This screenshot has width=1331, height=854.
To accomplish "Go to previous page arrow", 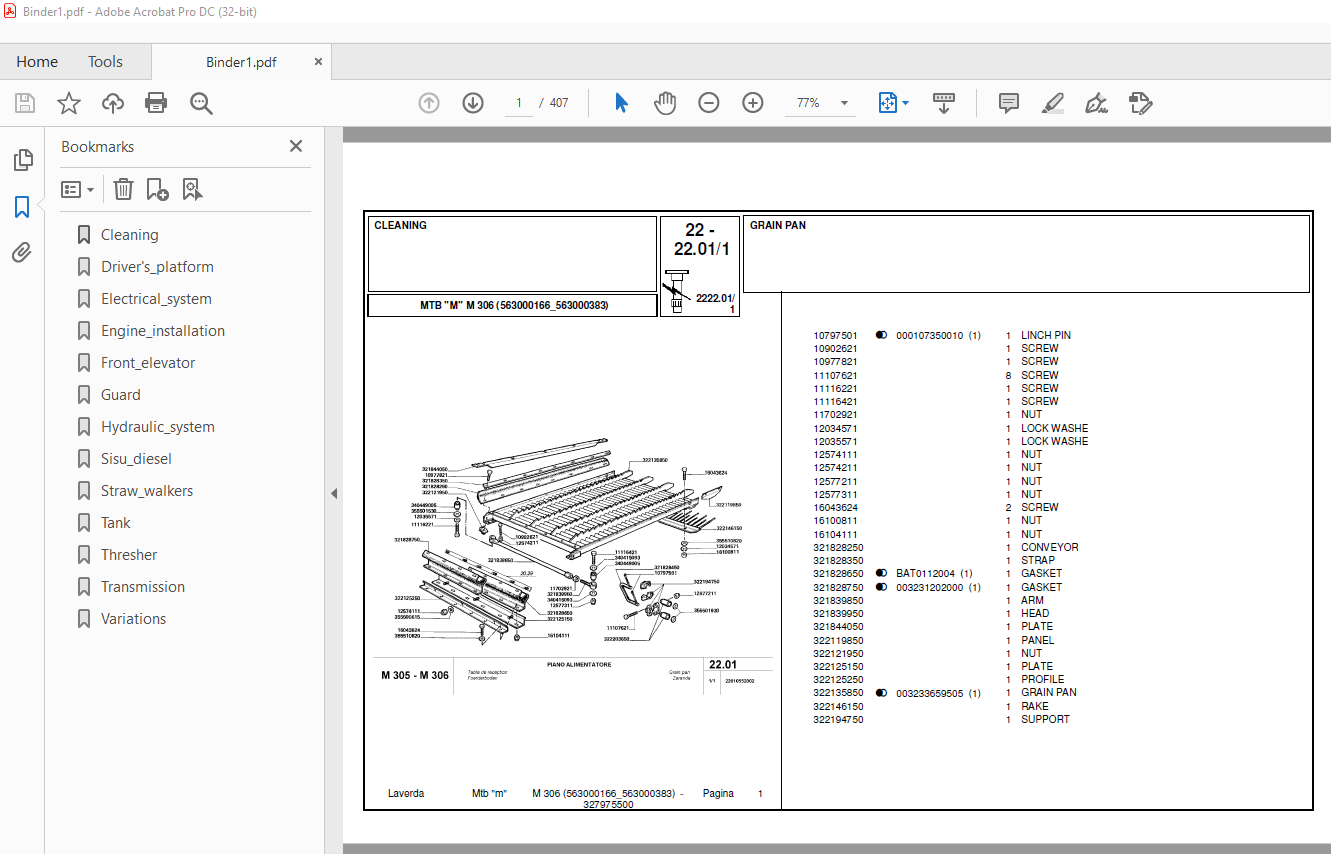I will coord(429,103).
